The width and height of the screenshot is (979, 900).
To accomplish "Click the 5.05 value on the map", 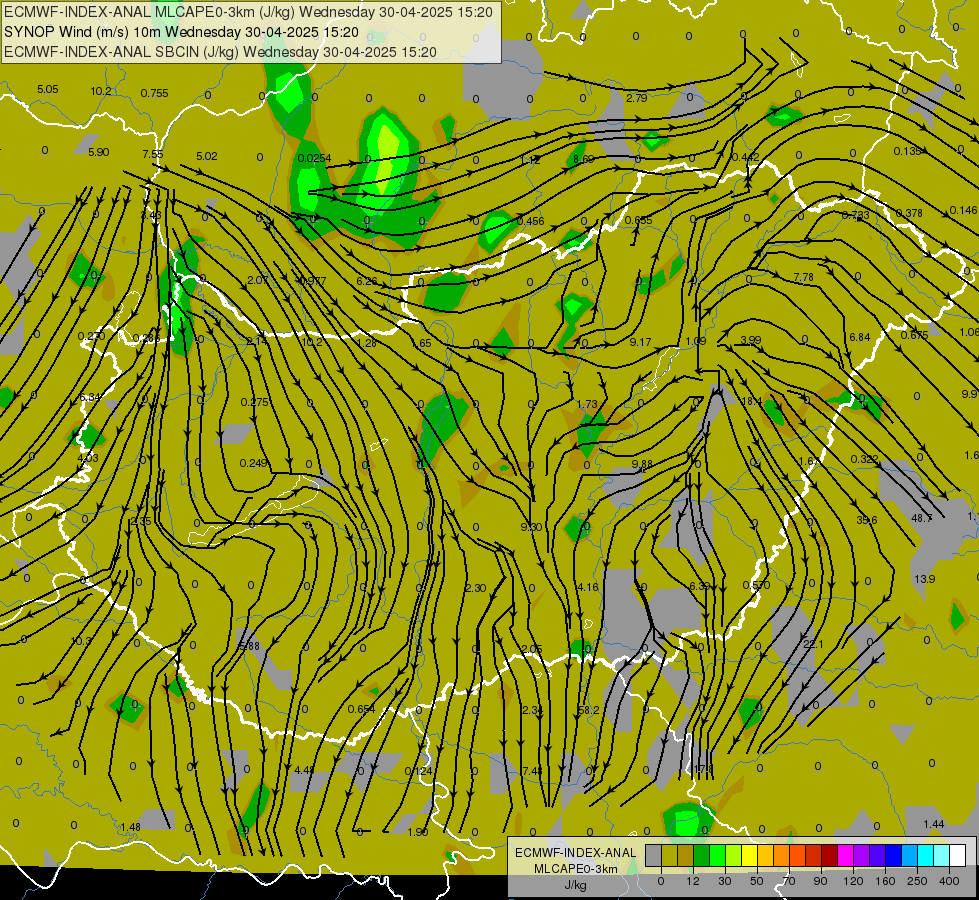I will pyautogui.click(x=47, y=89).
